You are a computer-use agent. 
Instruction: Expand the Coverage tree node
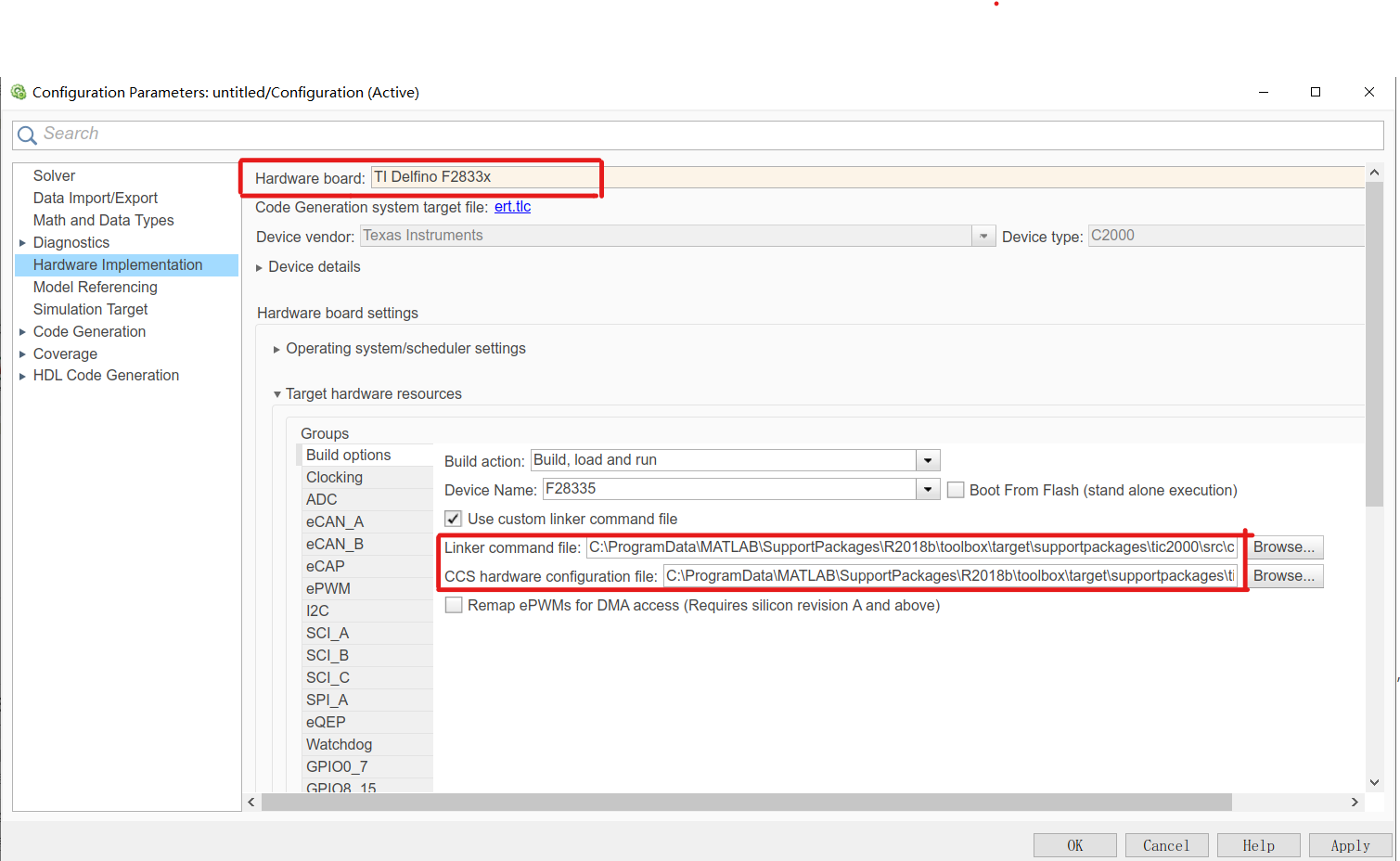(x=22, y=354)
